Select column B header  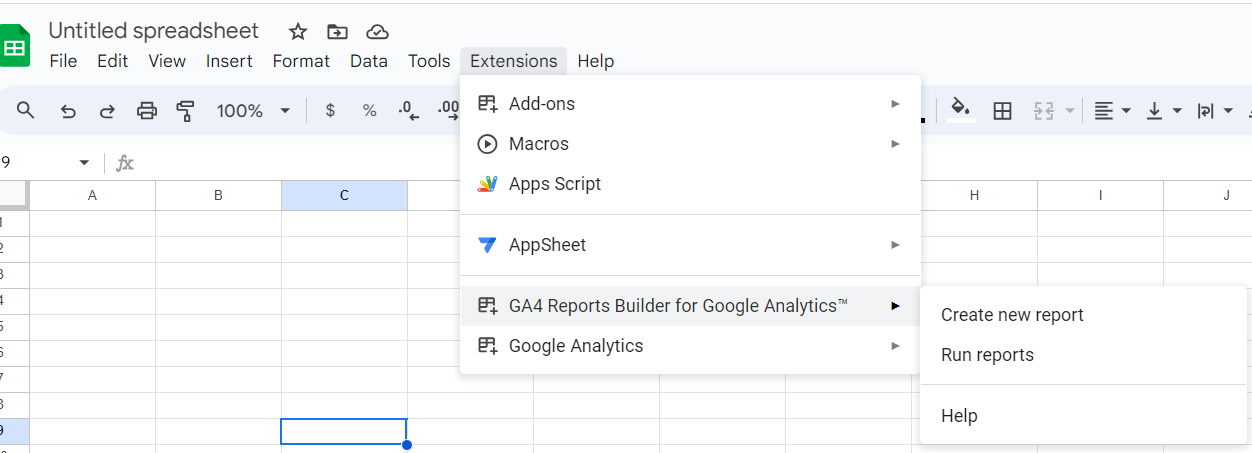pos(218,196)
